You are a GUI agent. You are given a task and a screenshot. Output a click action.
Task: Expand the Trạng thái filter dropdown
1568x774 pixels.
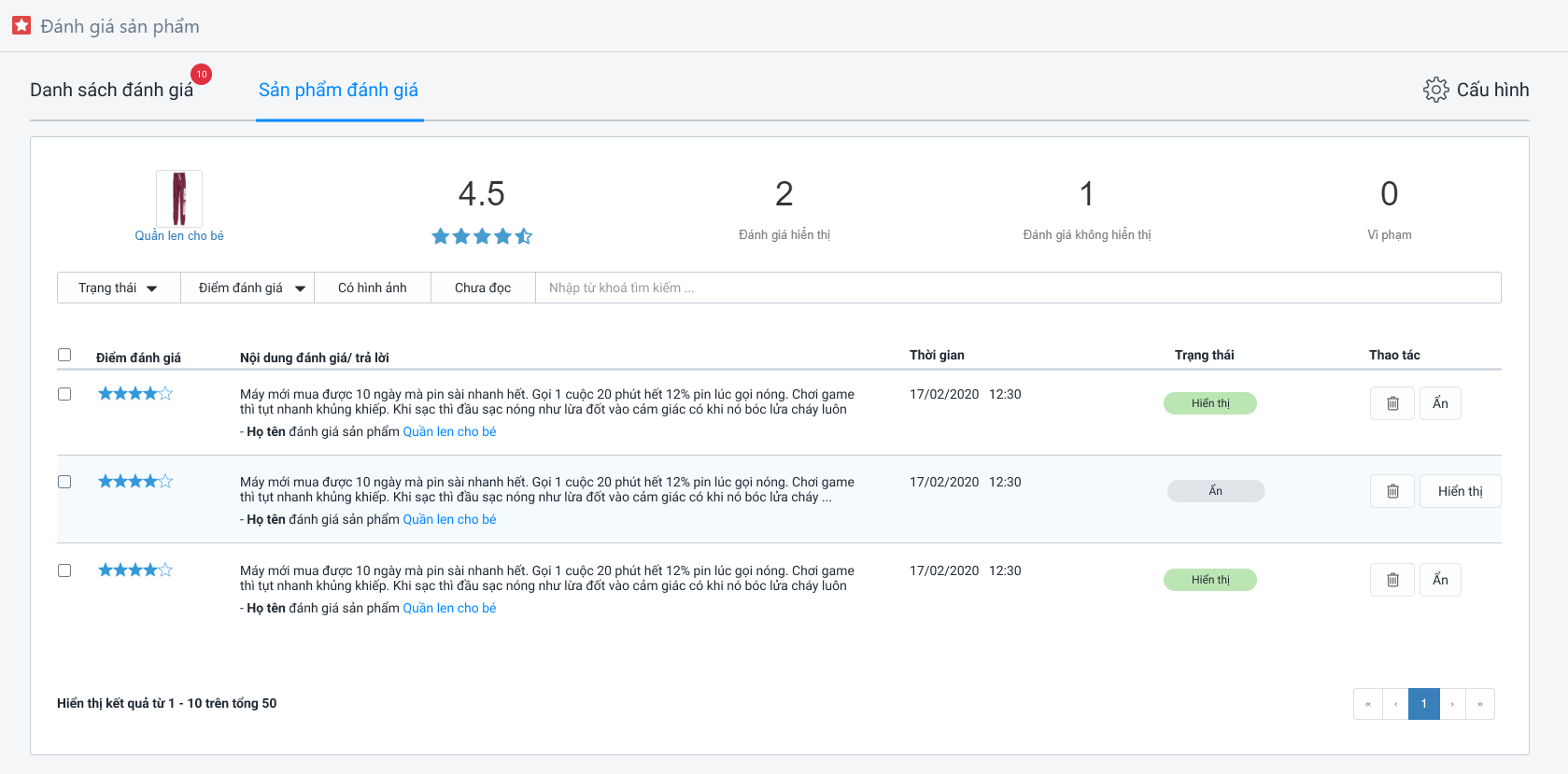click(118, 288)
